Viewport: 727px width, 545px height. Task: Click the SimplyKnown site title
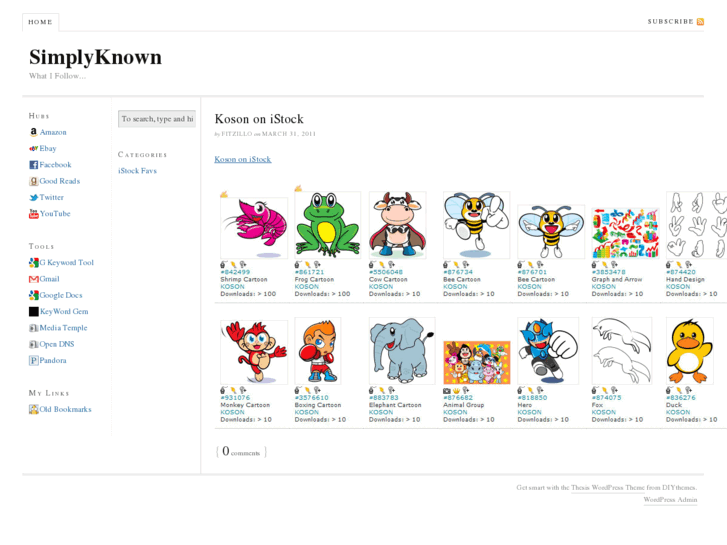click(95, 57)
